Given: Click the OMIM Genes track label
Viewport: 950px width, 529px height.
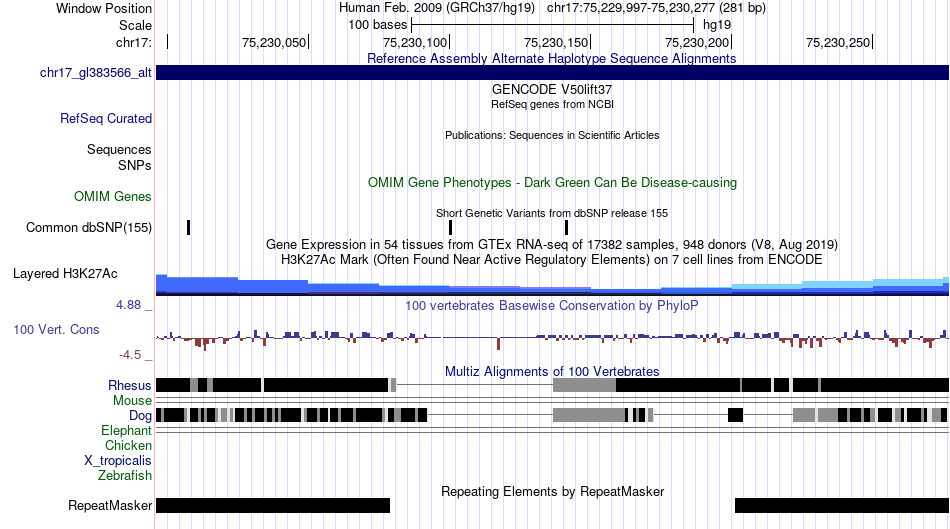Looking at the screenshot, I should pos(113,196).
